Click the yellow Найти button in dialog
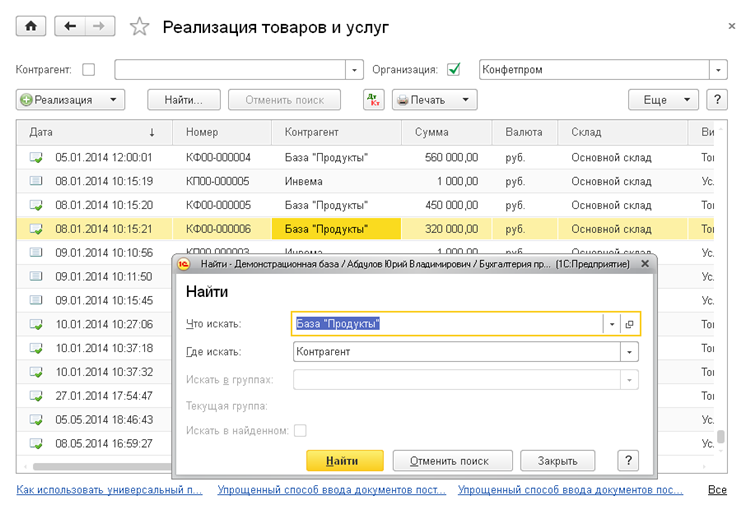750x509 pixels. pos(345,461)
